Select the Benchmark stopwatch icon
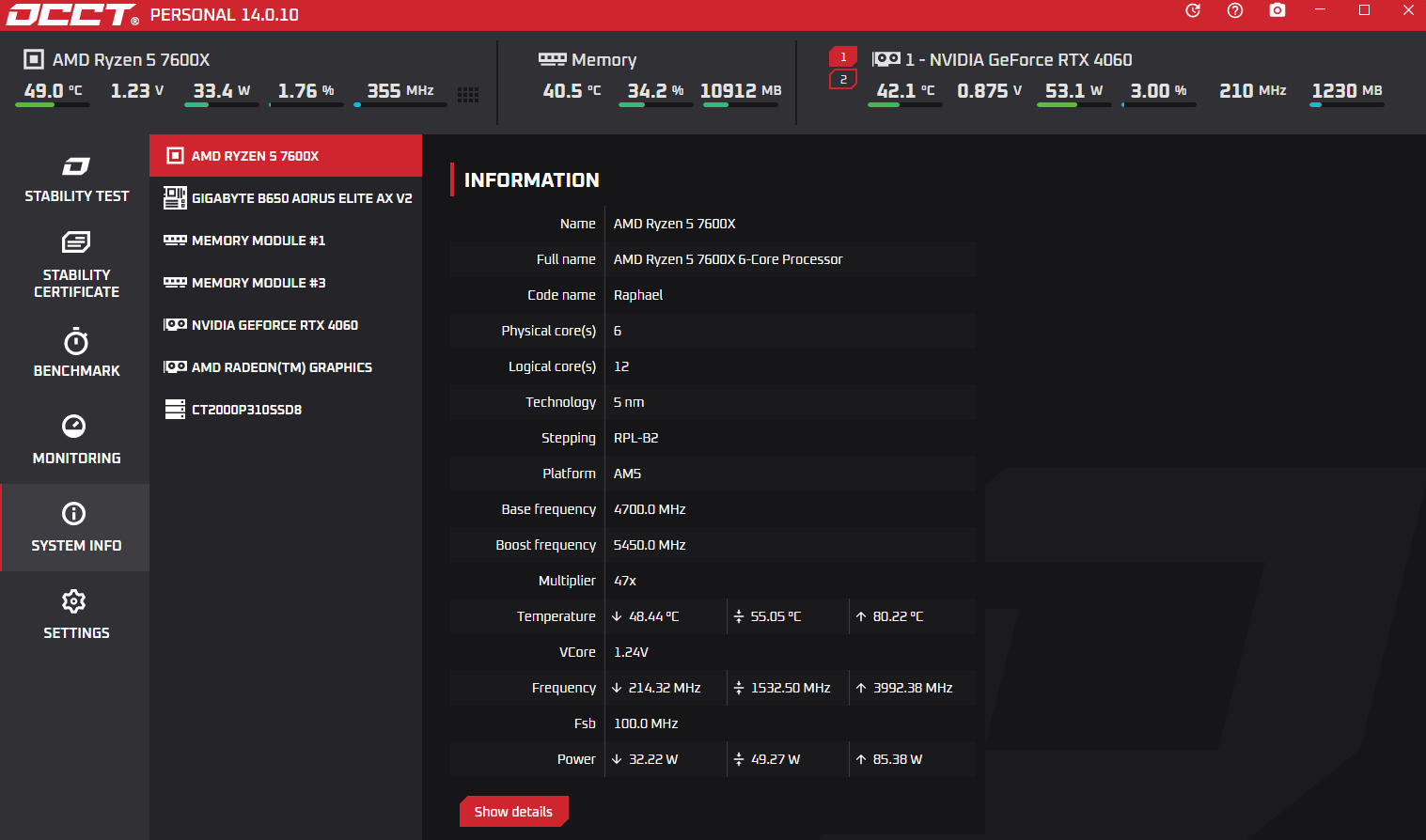Image resolution: width=1426 pixels, height=840 pixels. pos(76,341)
